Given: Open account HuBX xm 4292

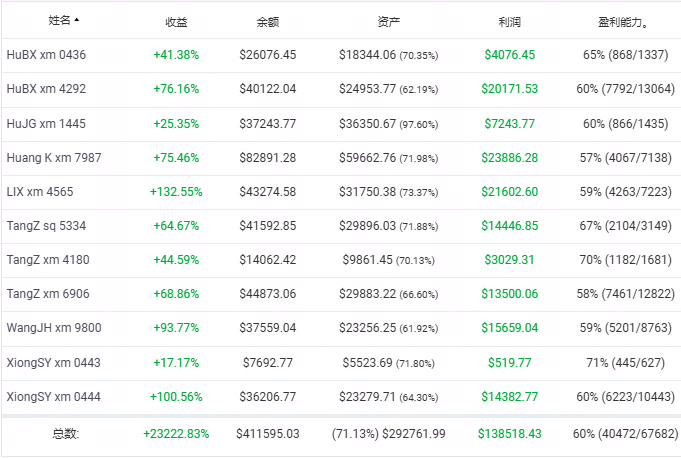Looking at the screenshot, I should pos(46,89).
